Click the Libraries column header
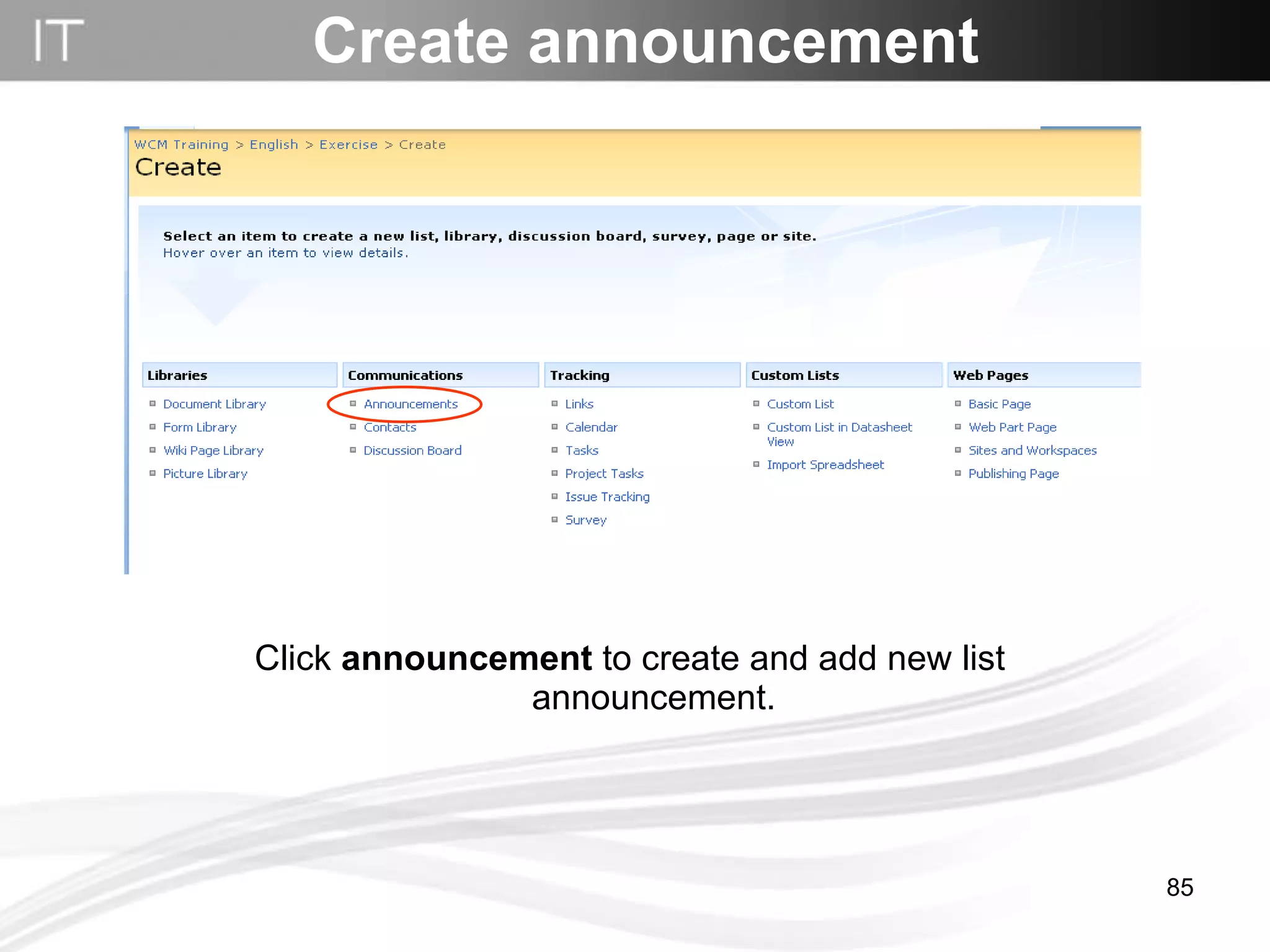The width and height of the screenshot is (1270, 952). point(239,375)
